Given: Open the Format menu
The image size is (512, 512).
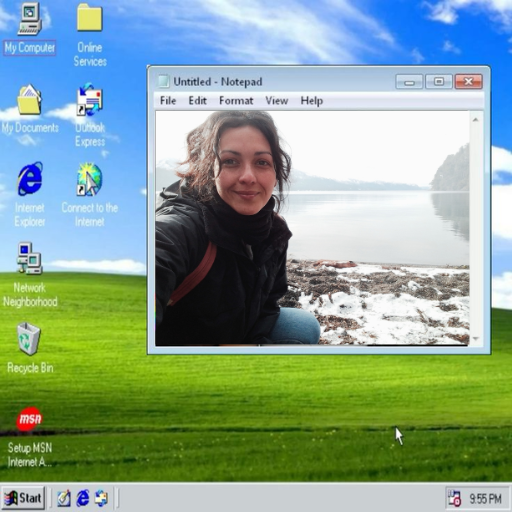Looking at the screenshot, I should 236,101.
